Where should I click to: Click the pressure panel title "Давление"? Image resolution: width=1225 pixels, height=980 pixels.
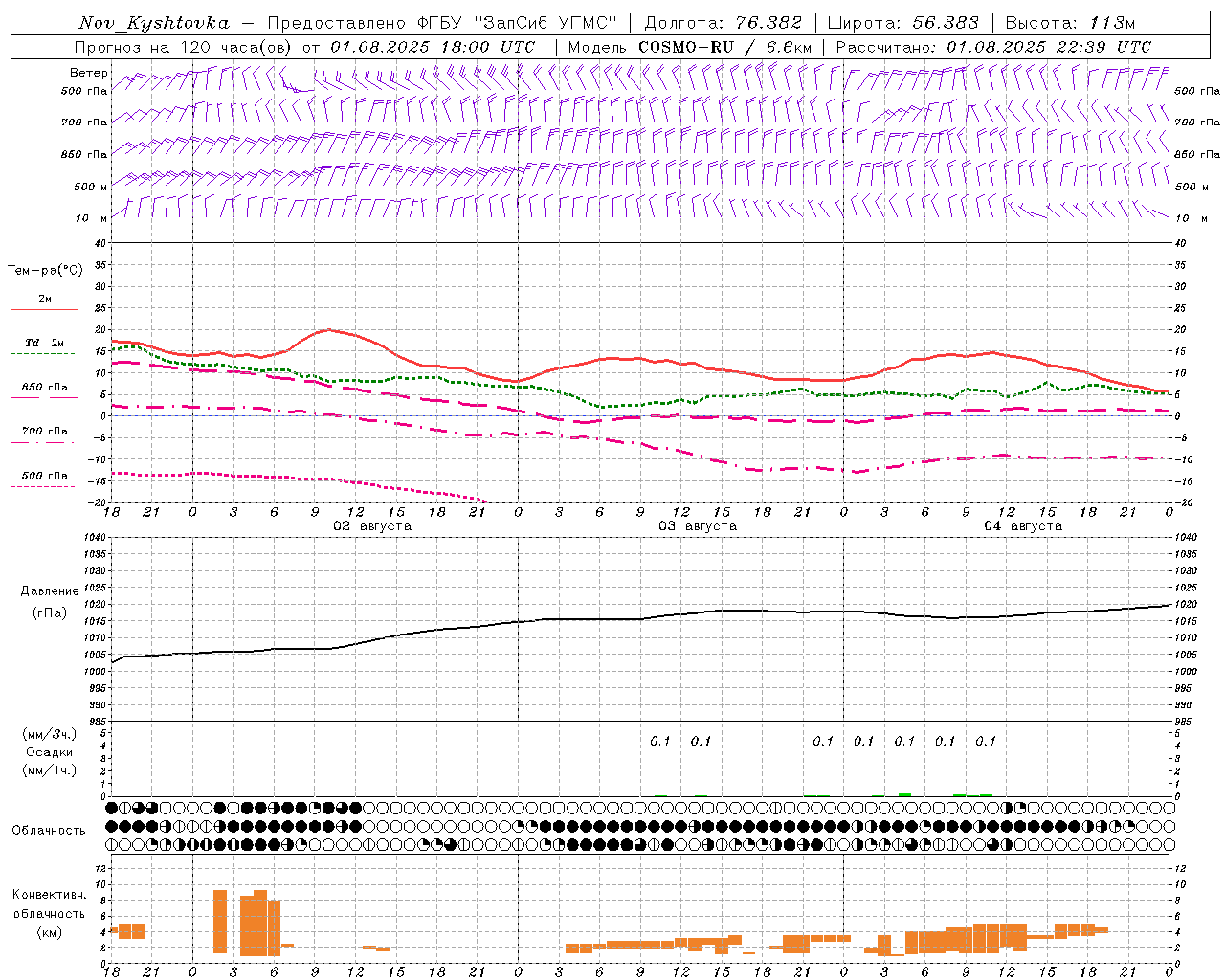coord(49,591)
